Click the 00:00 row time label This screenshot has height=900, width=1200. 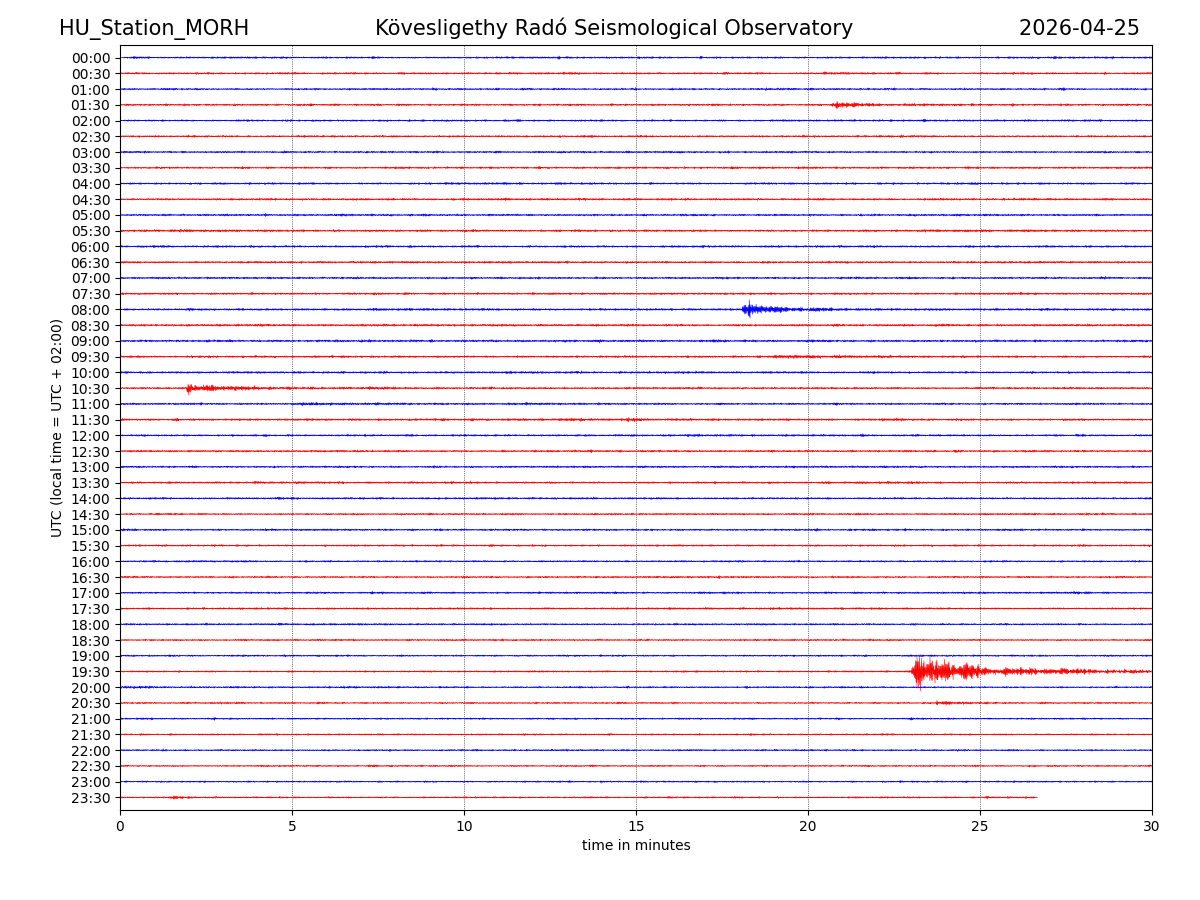click(91, 58)
